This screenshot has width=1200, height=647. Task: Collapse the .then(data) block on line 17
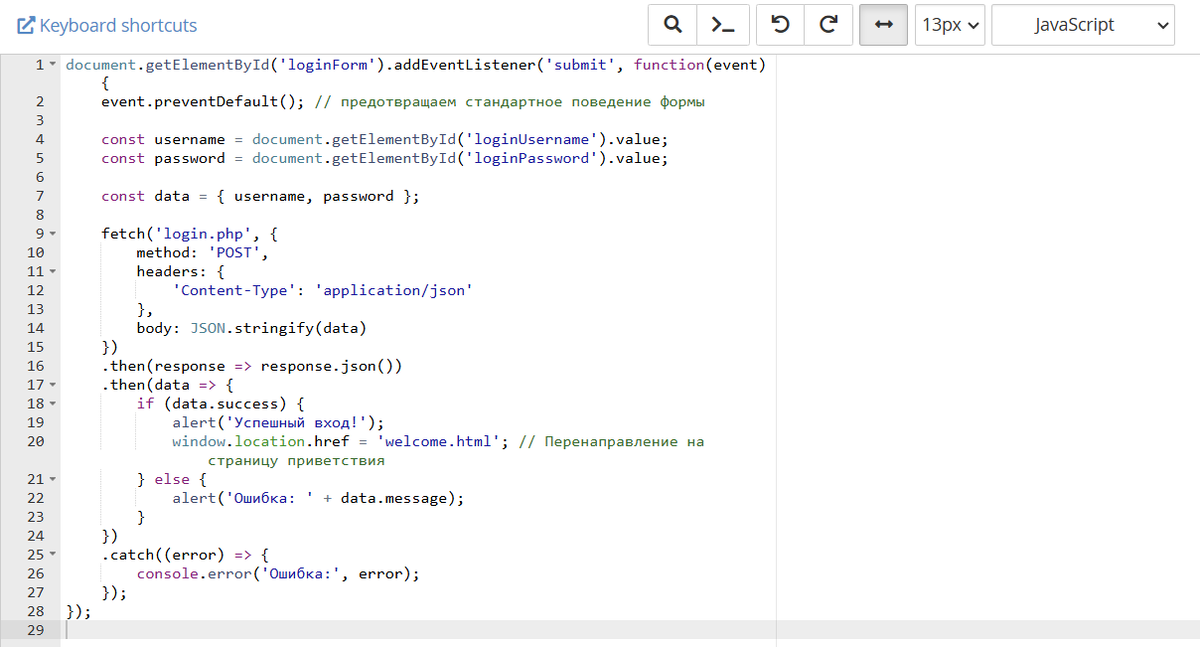point(52,384)
